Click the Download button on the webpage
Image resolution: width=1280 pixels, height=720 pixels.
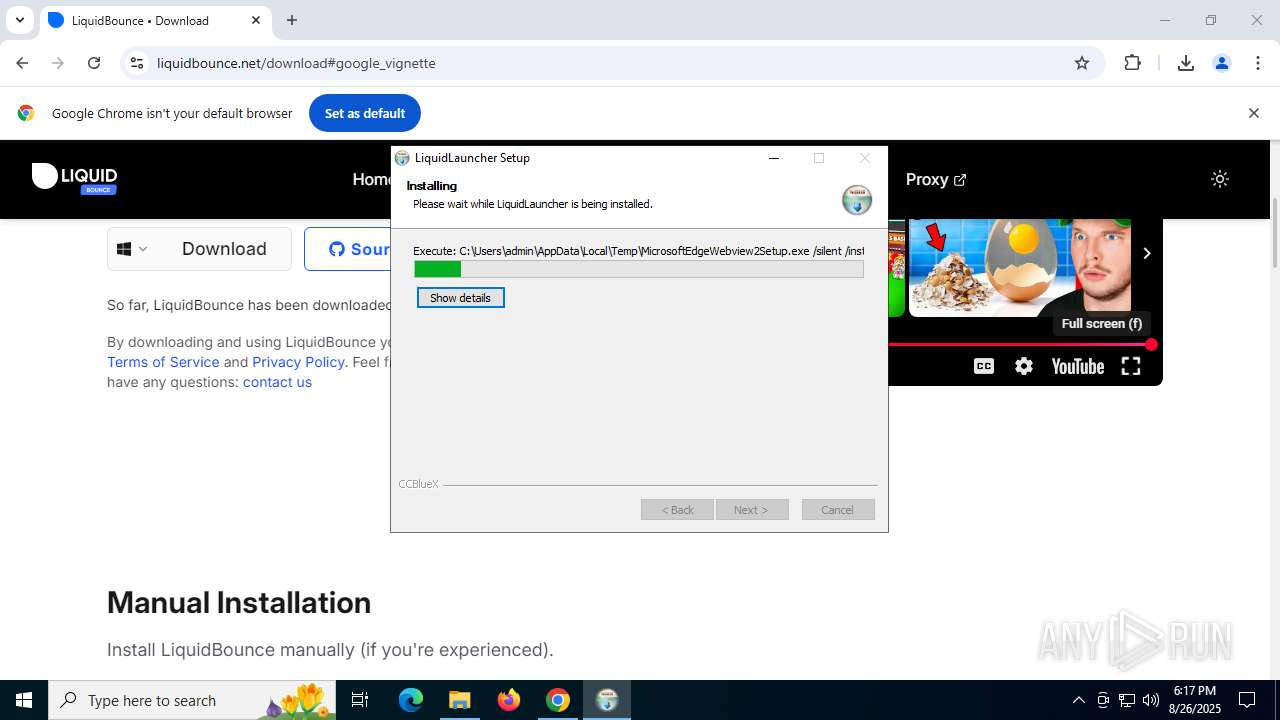point(224,249)
